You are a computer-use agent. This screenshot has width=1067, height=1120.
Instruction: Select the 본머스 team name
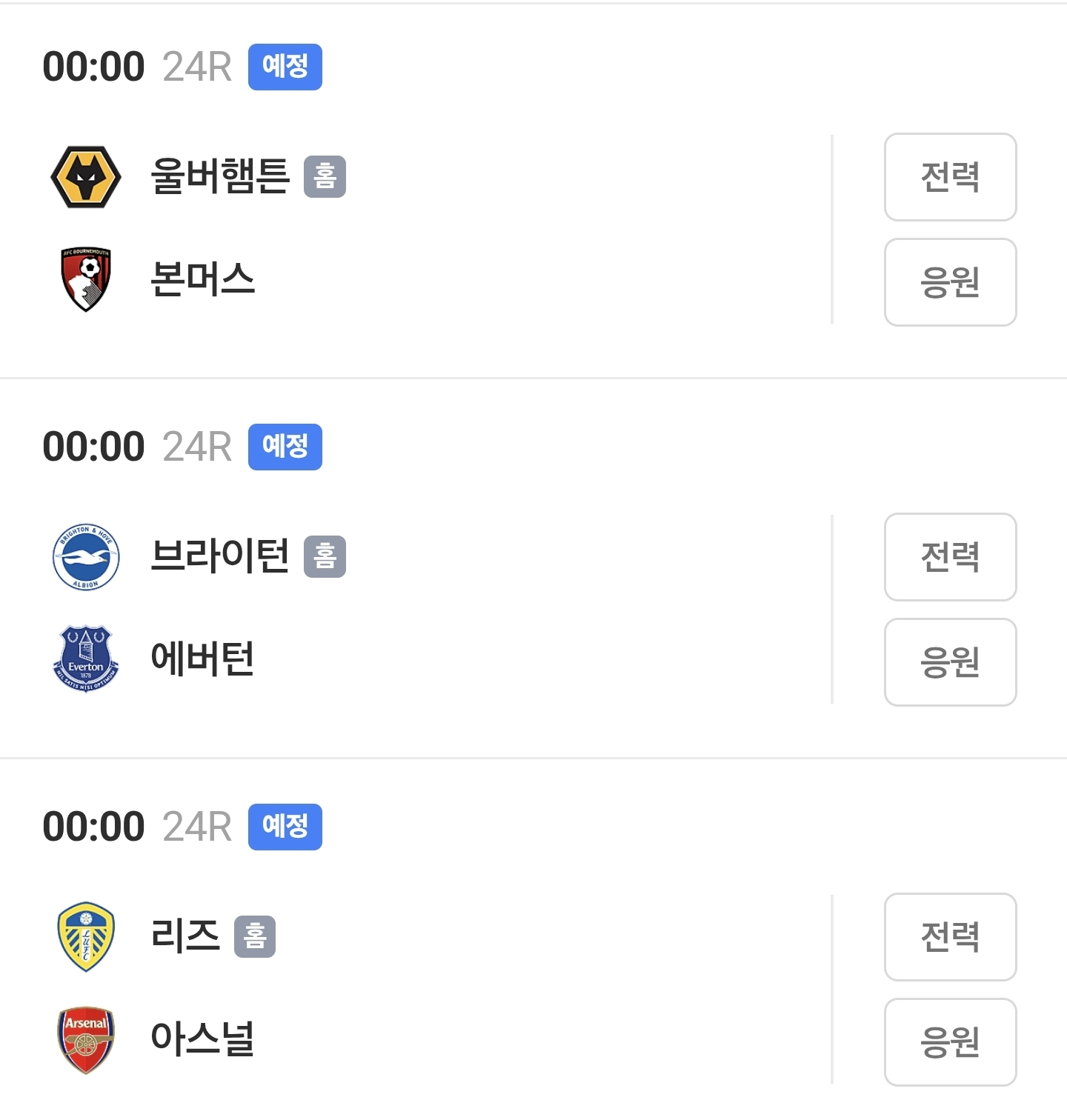(202, 279)
